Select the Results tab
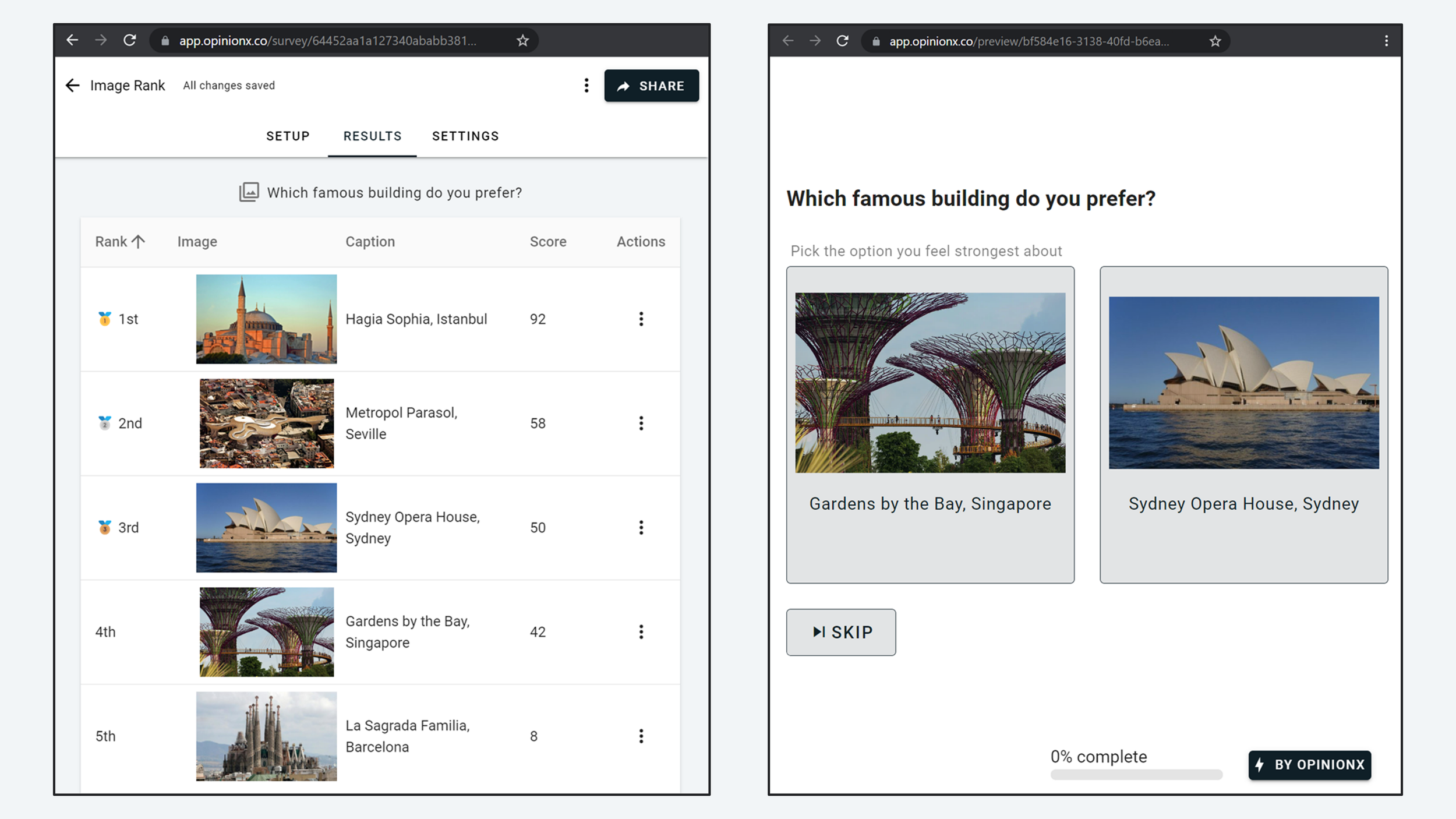The height and width of the screenshot is (819, 1456). [x=372, y=136]
